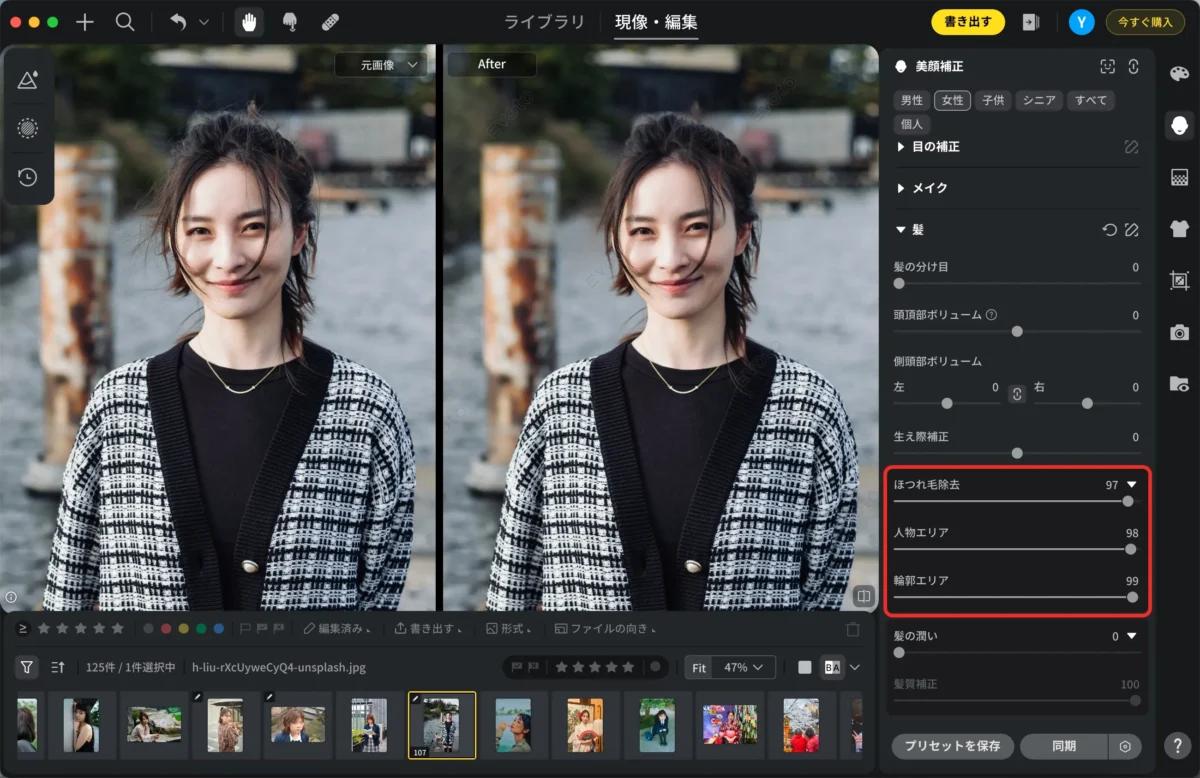Click the ほつれ毛除去 slider handle
Viewport: 1200px width, 778px height.
click(x=1128, y=501)
